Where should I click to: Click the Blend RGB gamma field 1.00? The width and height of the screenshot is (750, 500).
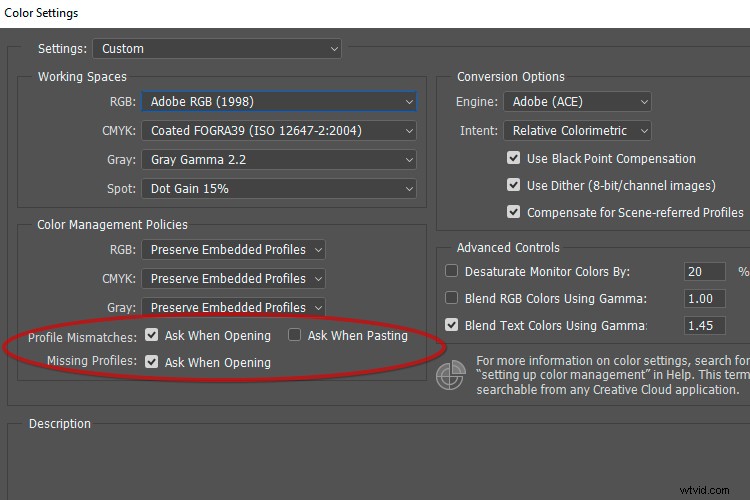pos(705,299)
